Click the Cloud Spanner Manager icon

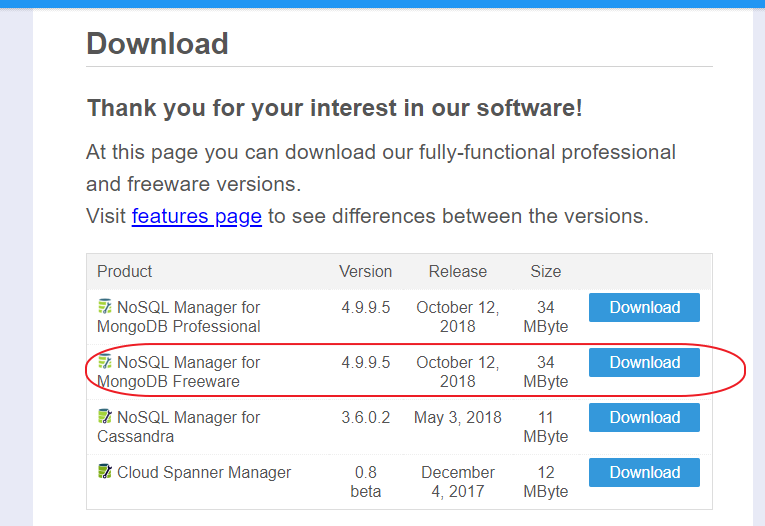coord(104,472)
